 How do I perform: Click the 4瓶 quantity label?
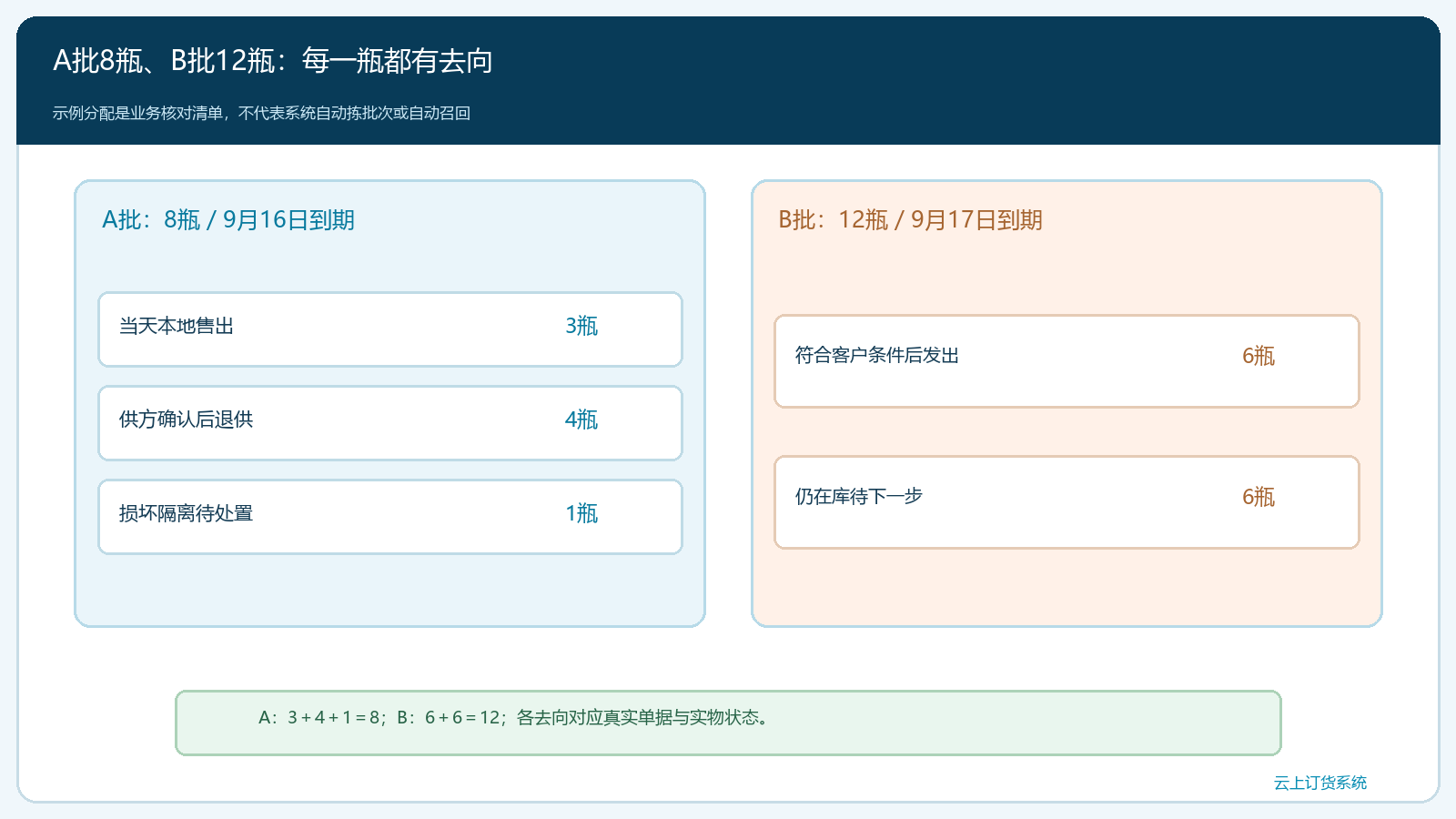pos(581,420)
